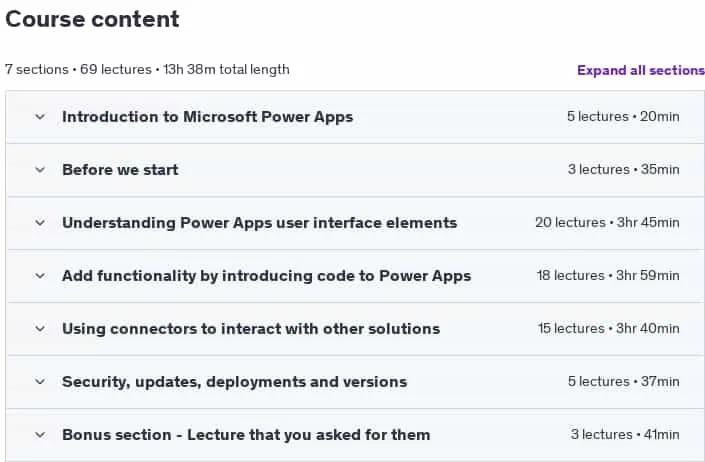Expand the Introduction to Microsoft Power Apps chevron
This screenshot has height=462, width=705.
[x=40, y=117]
